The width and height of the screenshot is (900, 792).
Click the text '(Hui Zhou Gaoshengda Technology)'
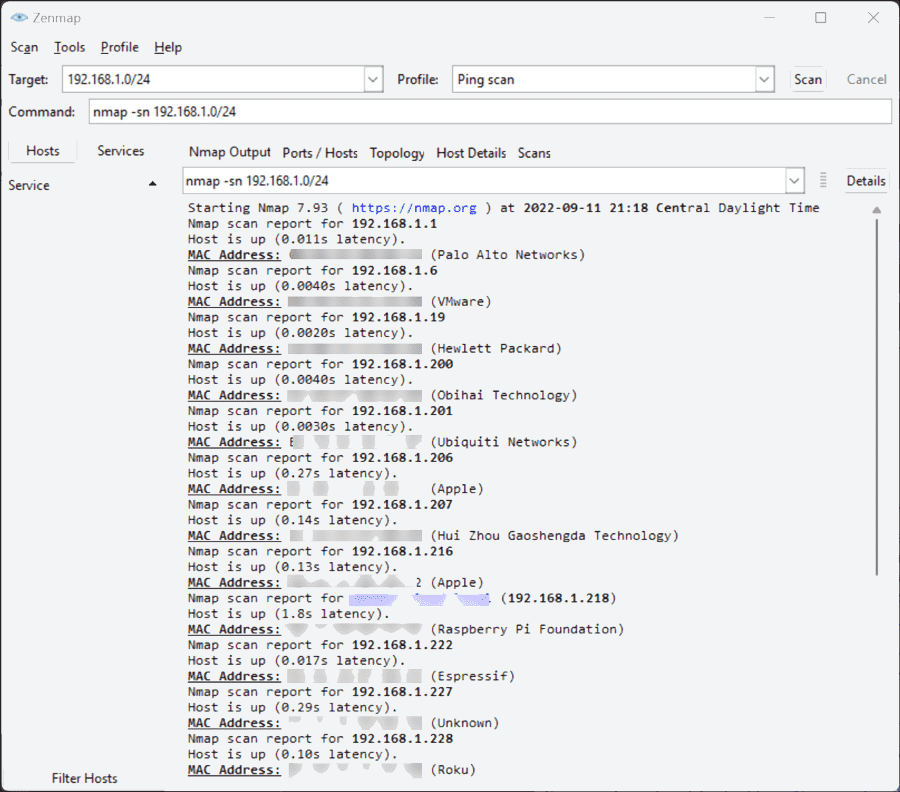[554, 536]
